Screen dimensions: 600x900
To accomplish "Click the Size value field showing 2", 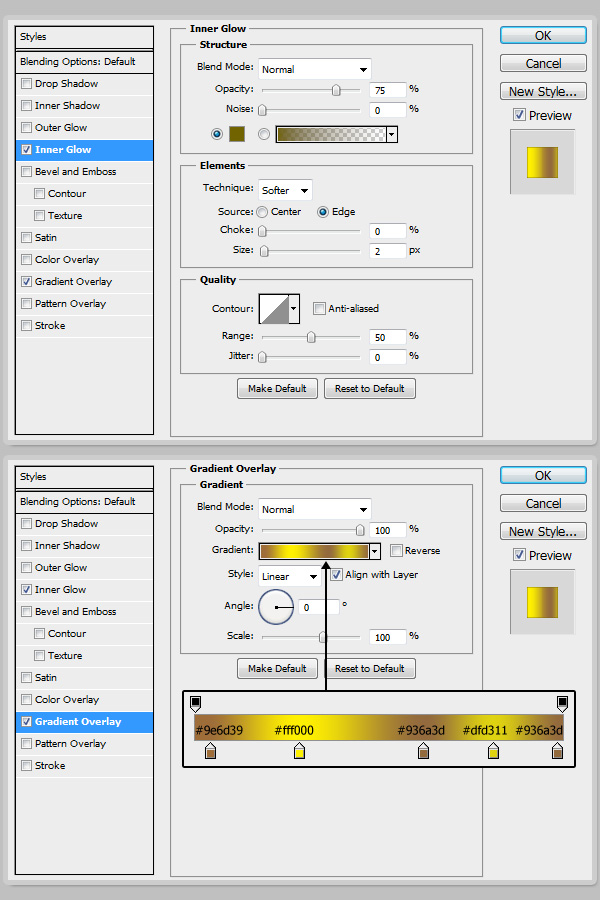I will pyautogui.click(x=388, y=251).
